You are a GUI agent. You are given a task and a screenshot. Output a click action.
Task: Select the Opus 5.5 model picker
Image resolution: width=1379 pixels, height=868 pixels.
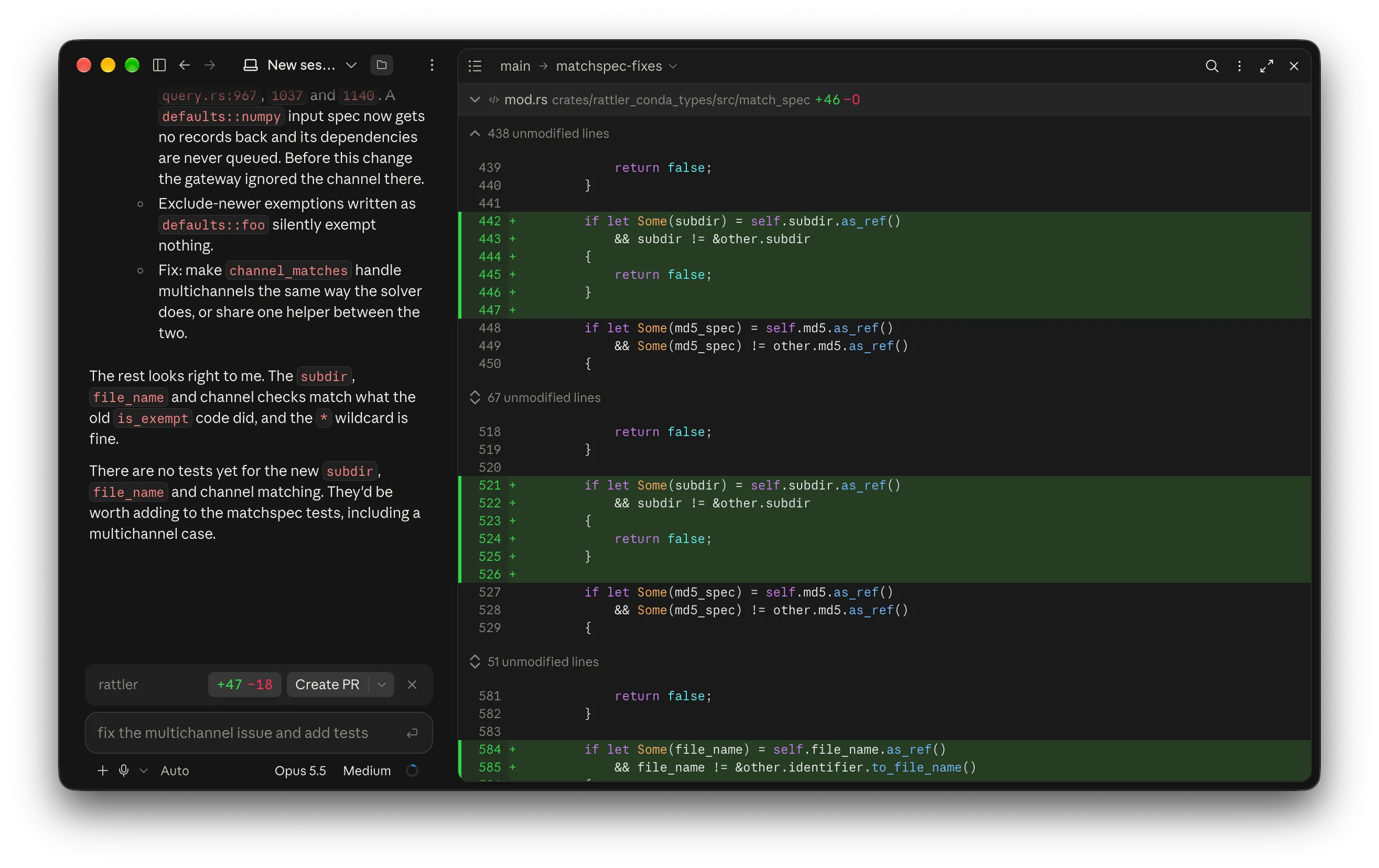(x=300, y=770)
